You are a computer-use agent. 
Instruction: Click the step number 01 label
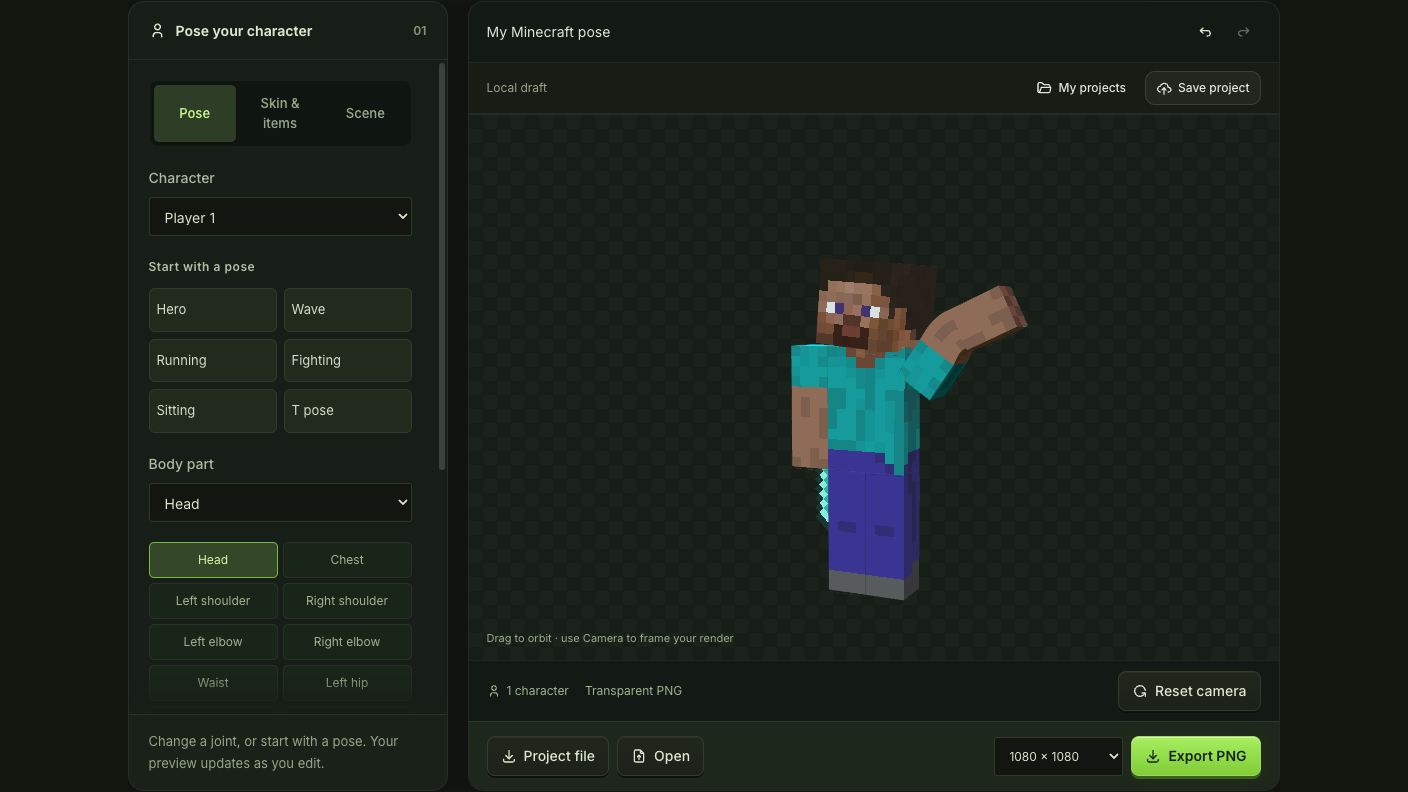(x=420, y=31)
